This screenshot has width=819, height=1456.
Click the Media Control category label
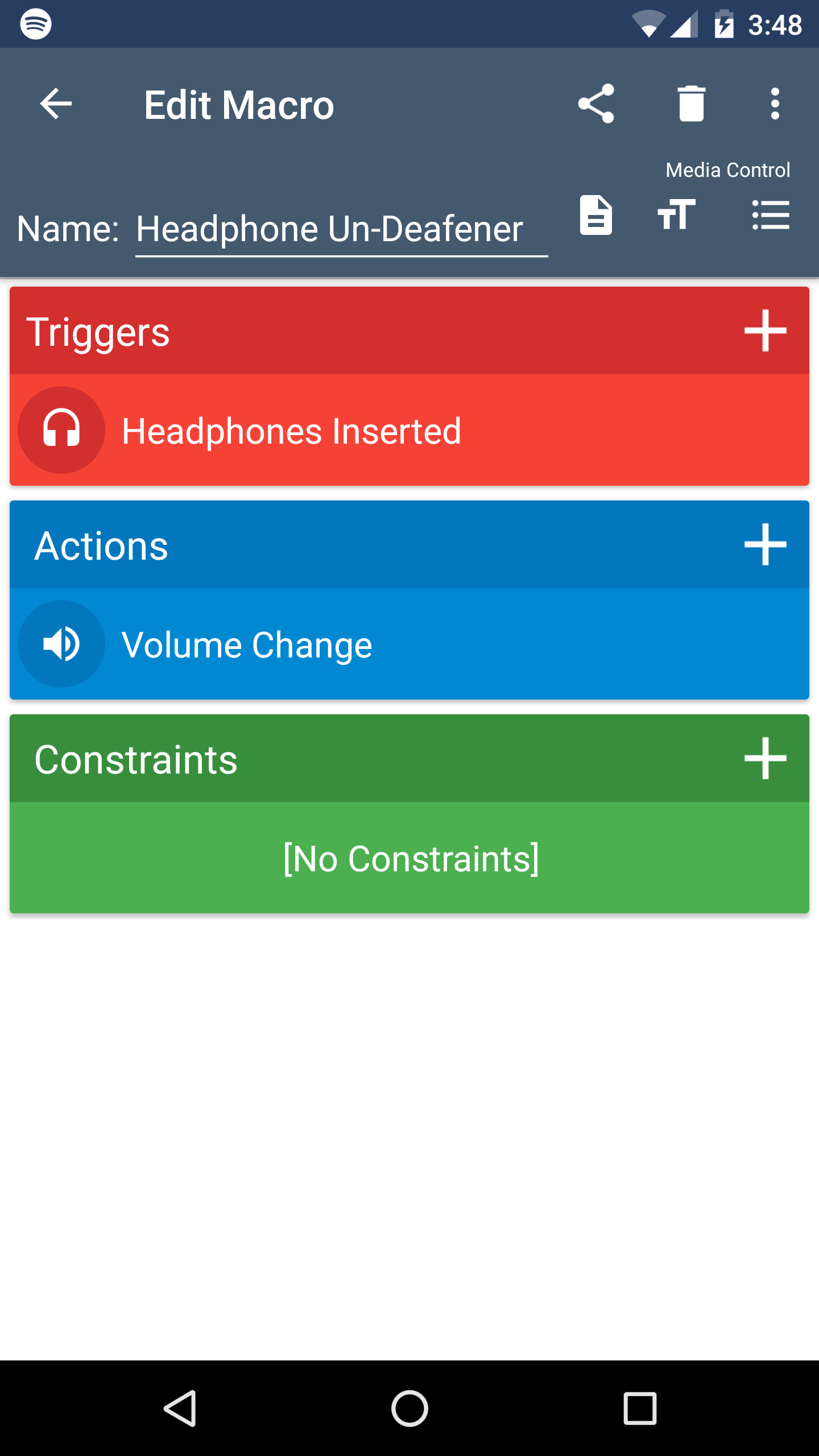point(727,169)
